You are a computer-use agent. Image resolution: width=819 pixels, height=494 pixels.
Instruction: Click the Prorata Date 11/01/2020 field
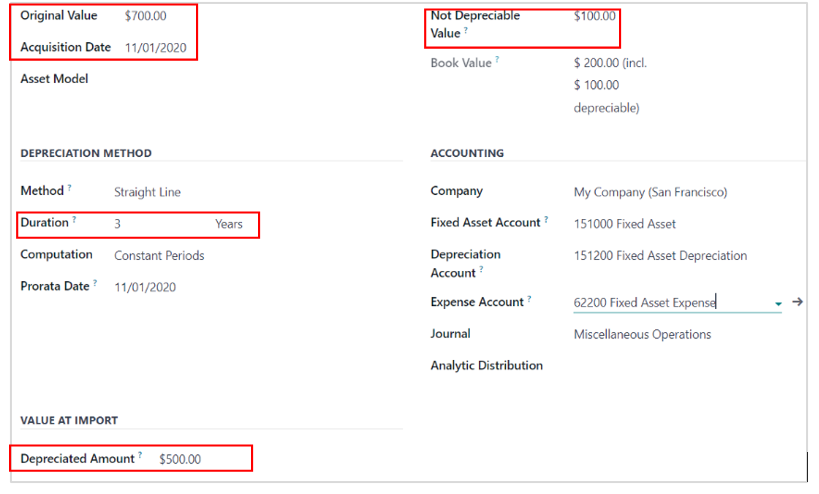pos(144,287)
